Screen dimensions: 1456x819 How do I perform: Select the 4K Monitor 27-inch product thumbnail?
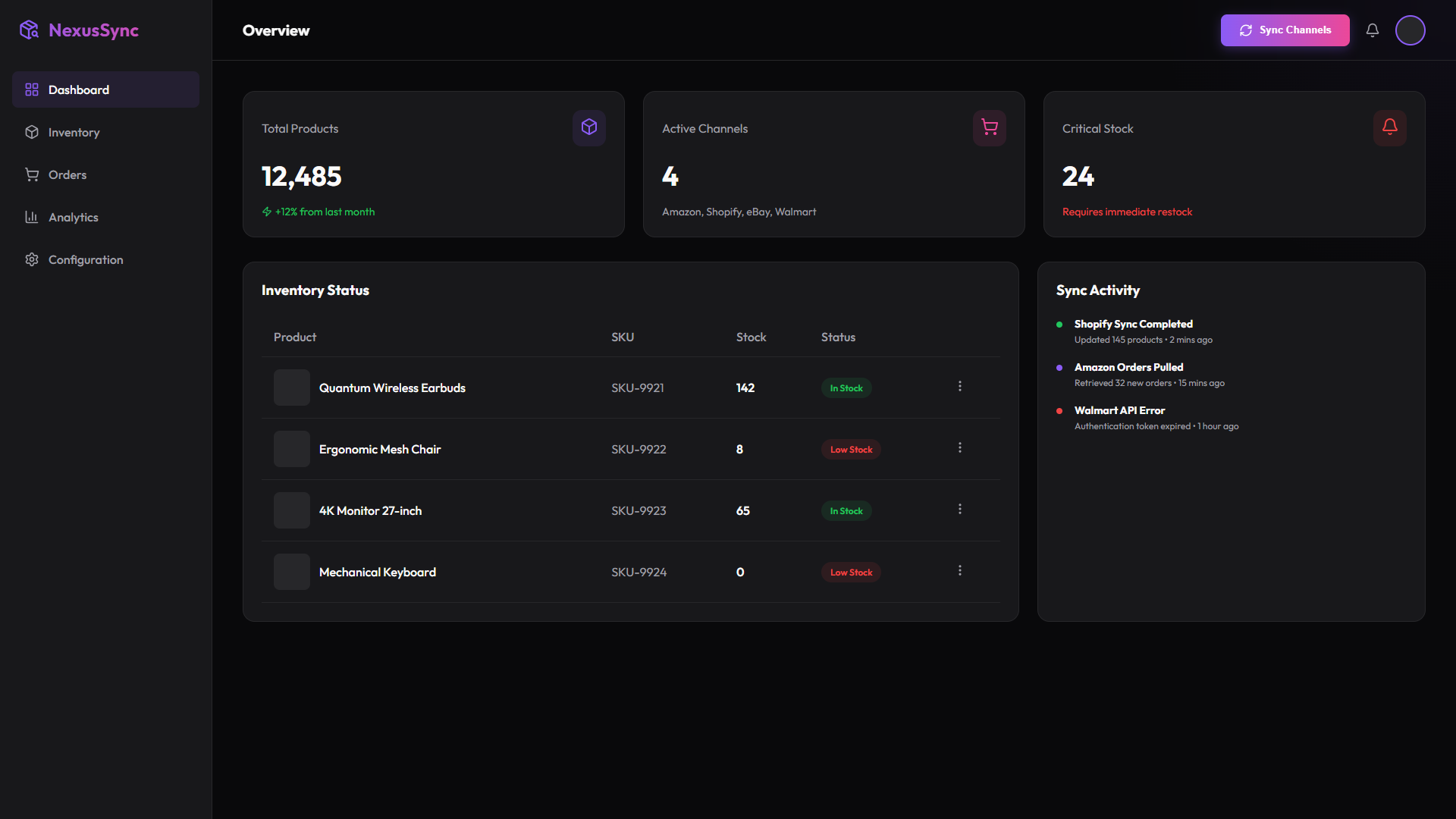pos(291,510)
